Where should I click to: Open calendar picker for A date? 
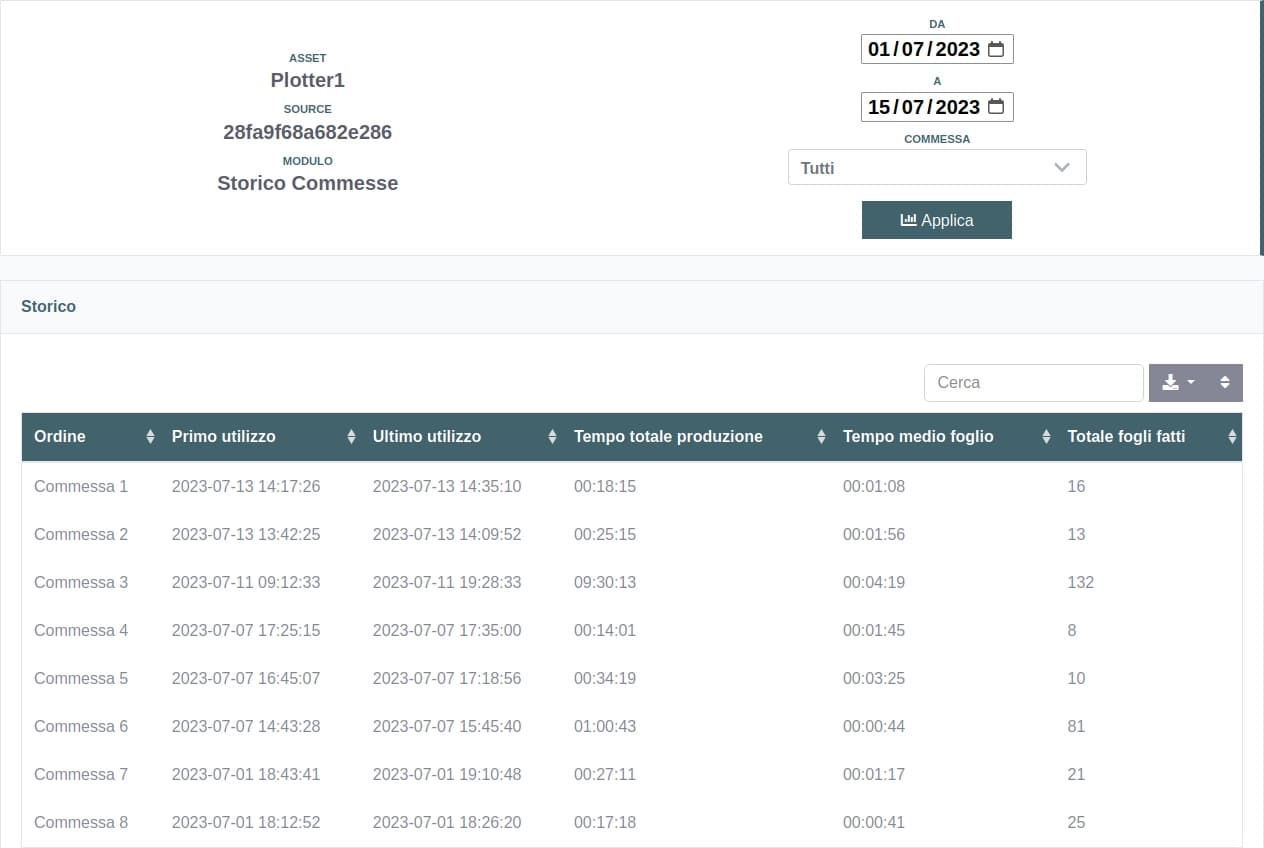coord(996,107)
